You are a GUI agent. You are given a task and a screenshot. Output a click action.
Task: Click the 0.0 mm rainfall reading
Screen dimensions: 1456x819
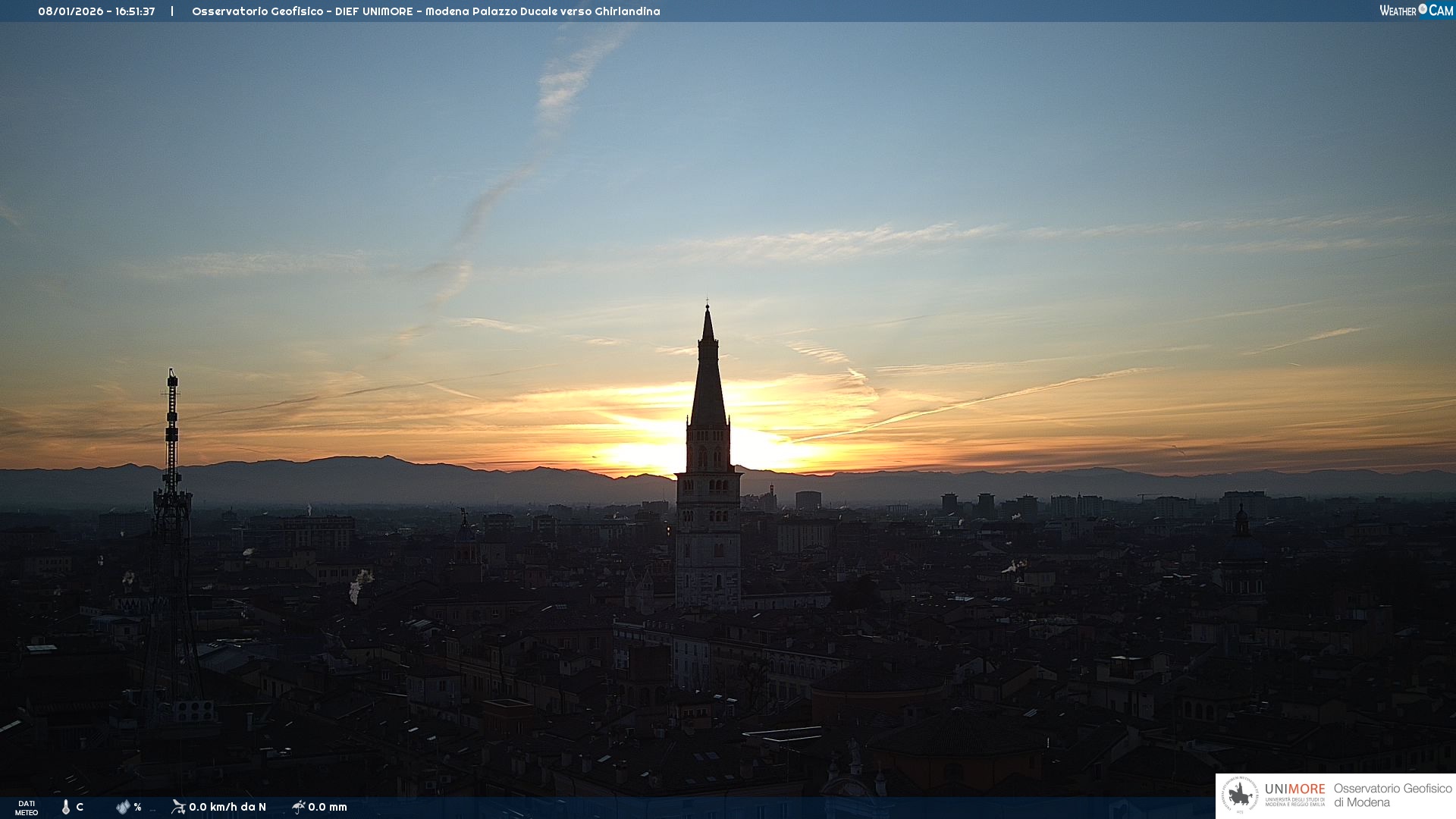click(x=328, y=807)
